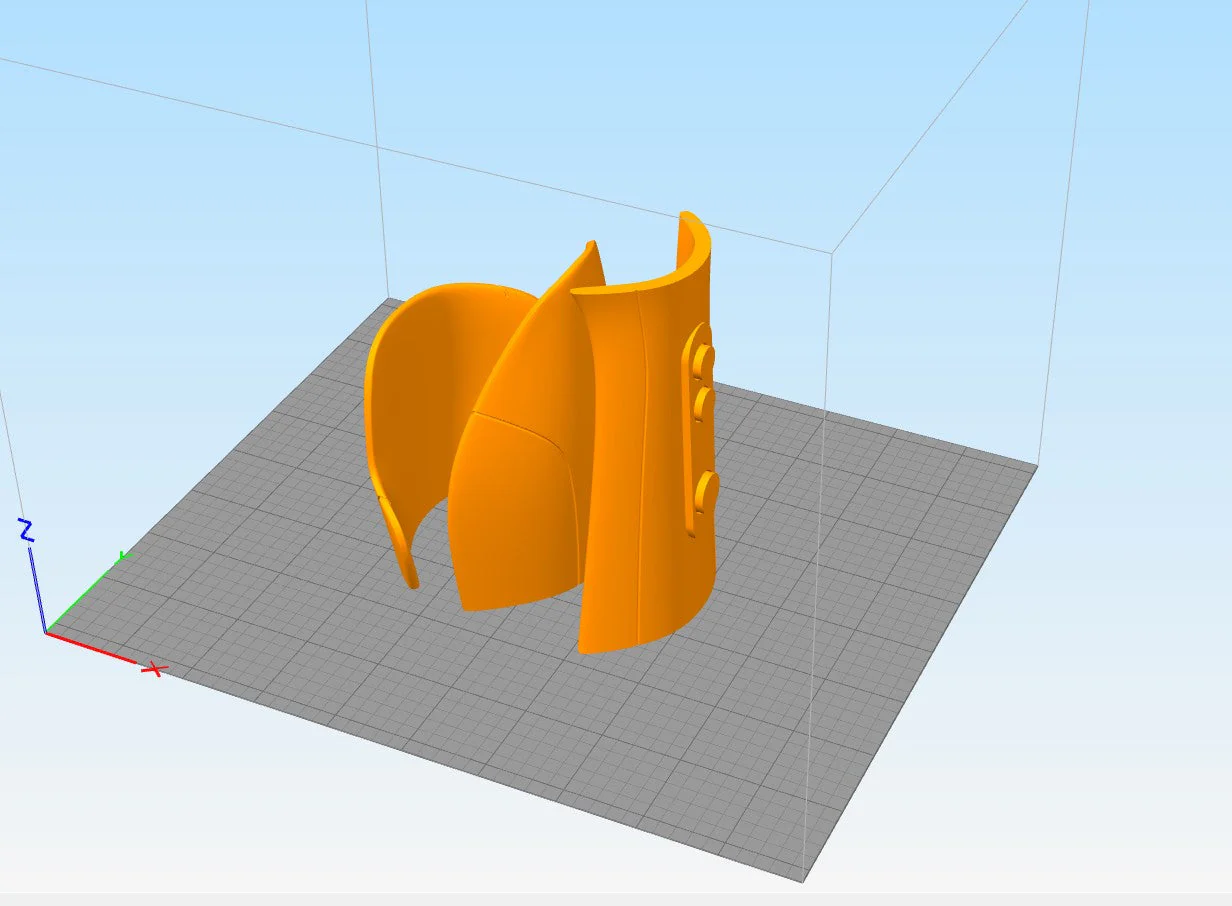1232x906 pixels.
Task: Select the middle round peg on right panel
Action: [x=704, y=405]
